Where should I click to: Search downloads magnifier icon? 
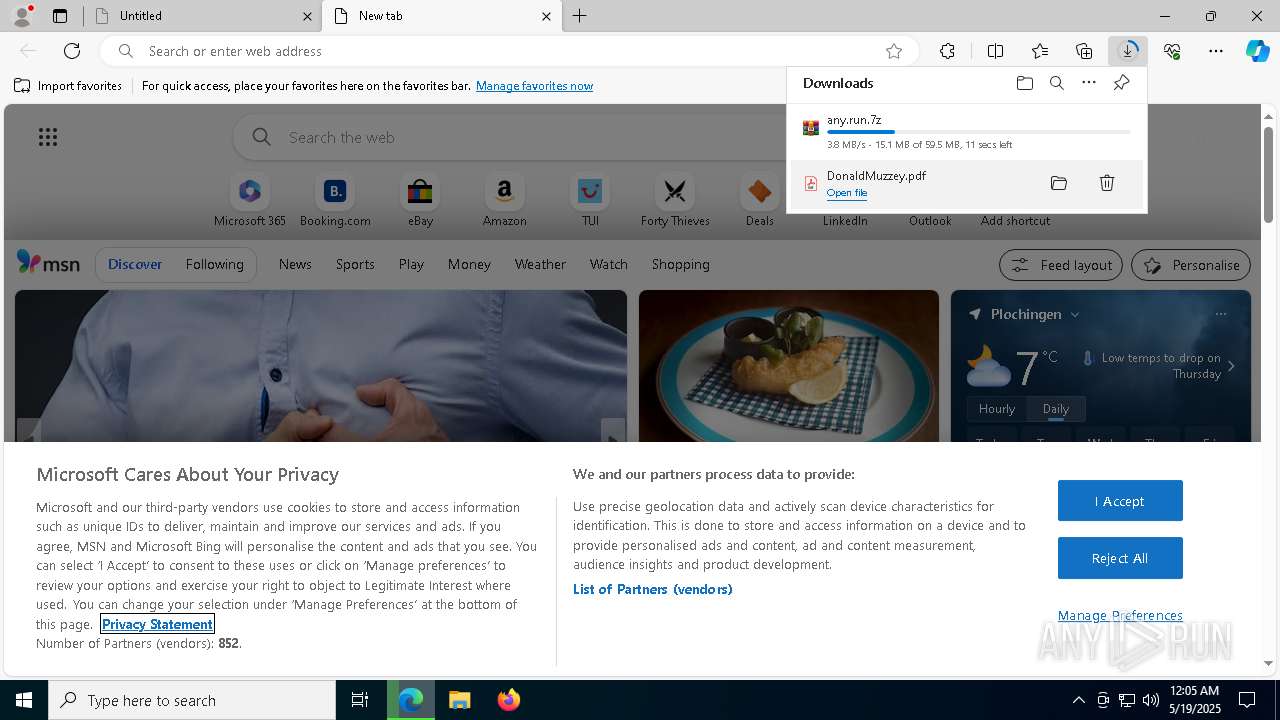coord(1056,83)
